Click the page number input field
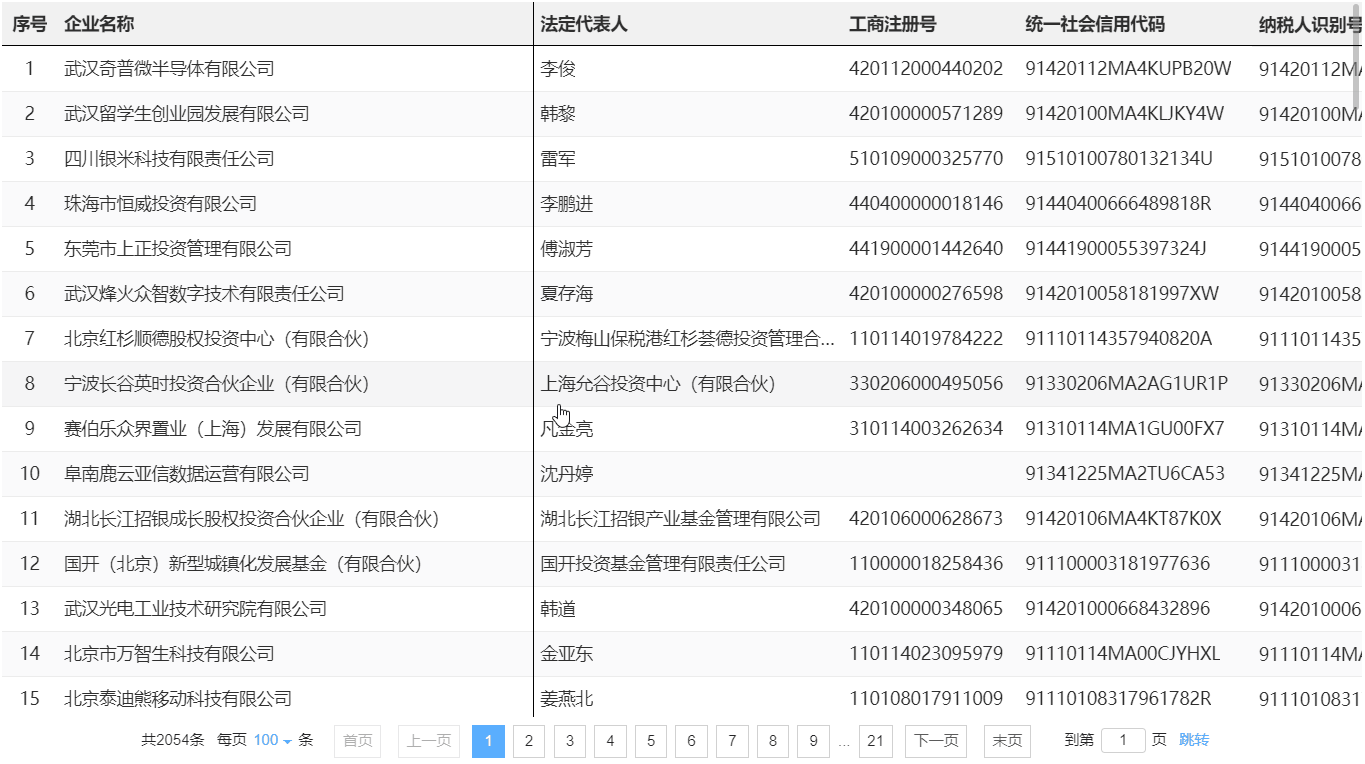Screen dimensions: 1365x764 (x=1123, y=741)
